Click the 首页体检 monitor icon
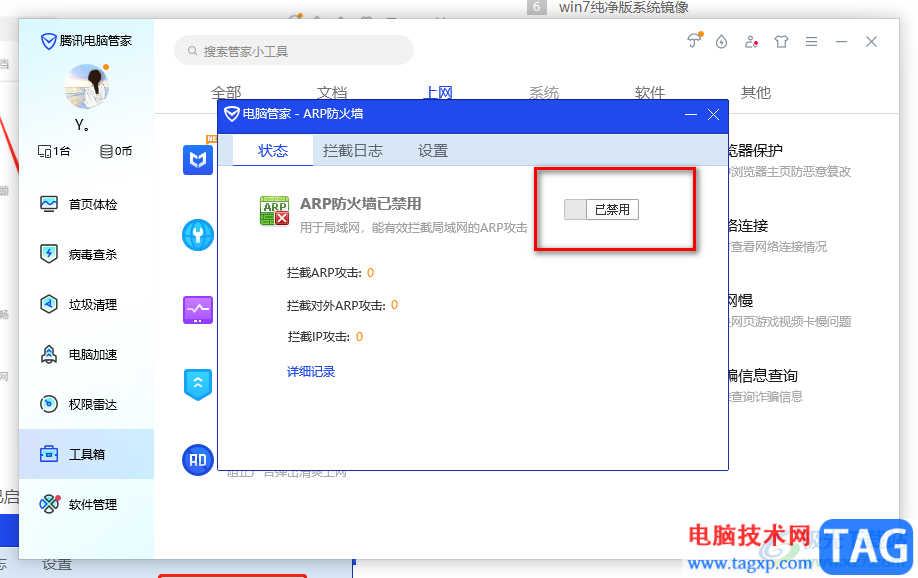 coord(49,204)
